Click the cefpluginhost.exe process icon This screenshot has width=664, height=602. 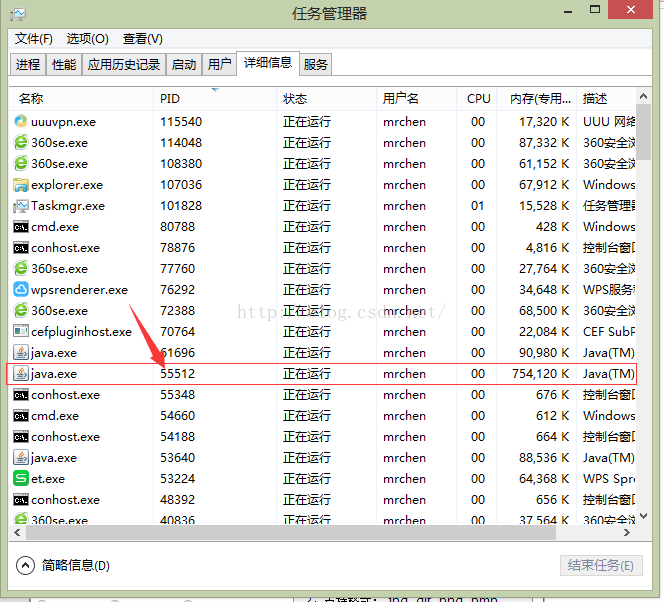click(x=21, y=331)
